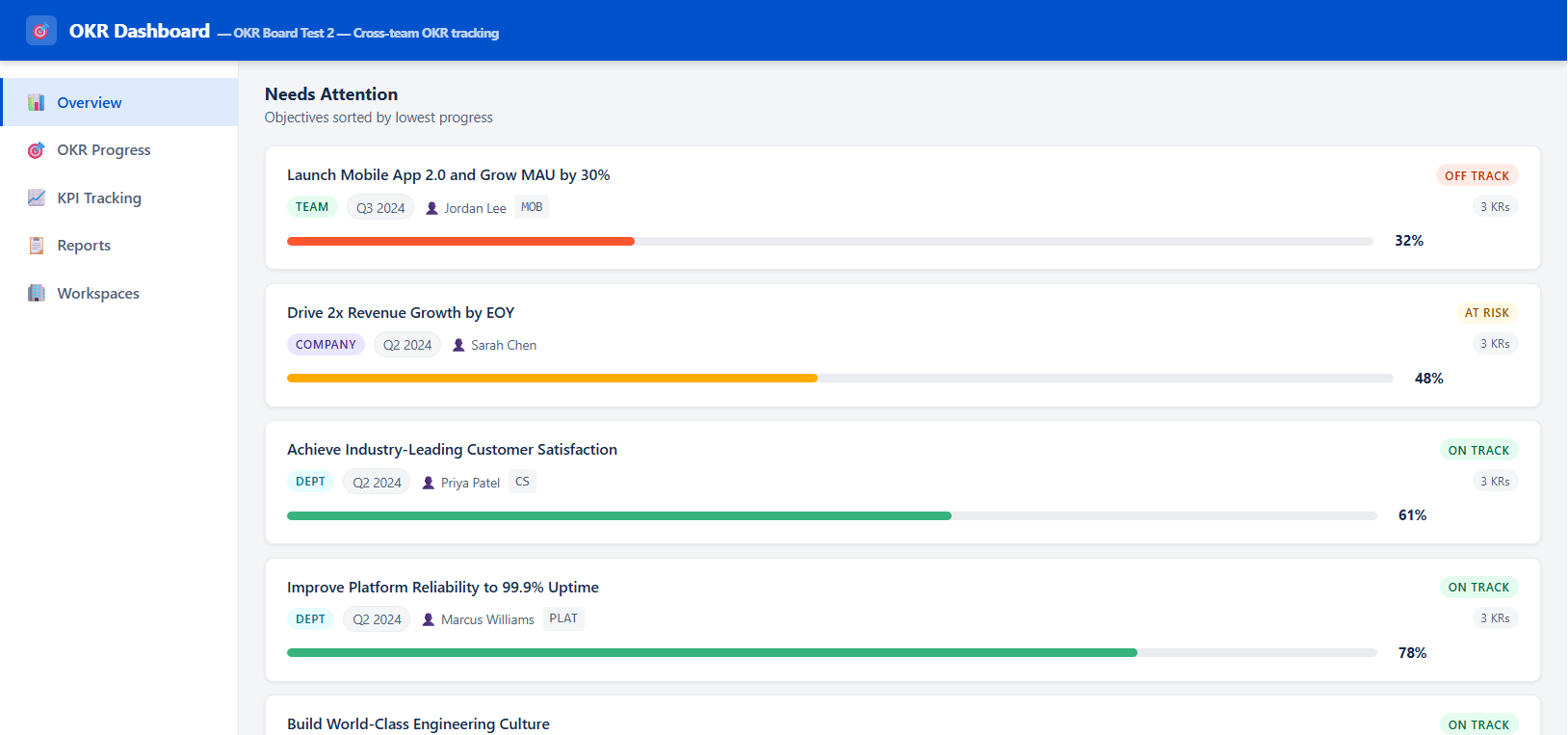The width and height of the screenshot is (1568, 735).
Task: Click the 61% progress bar for Customer Satisfaction
Action: tap(832, 515)
